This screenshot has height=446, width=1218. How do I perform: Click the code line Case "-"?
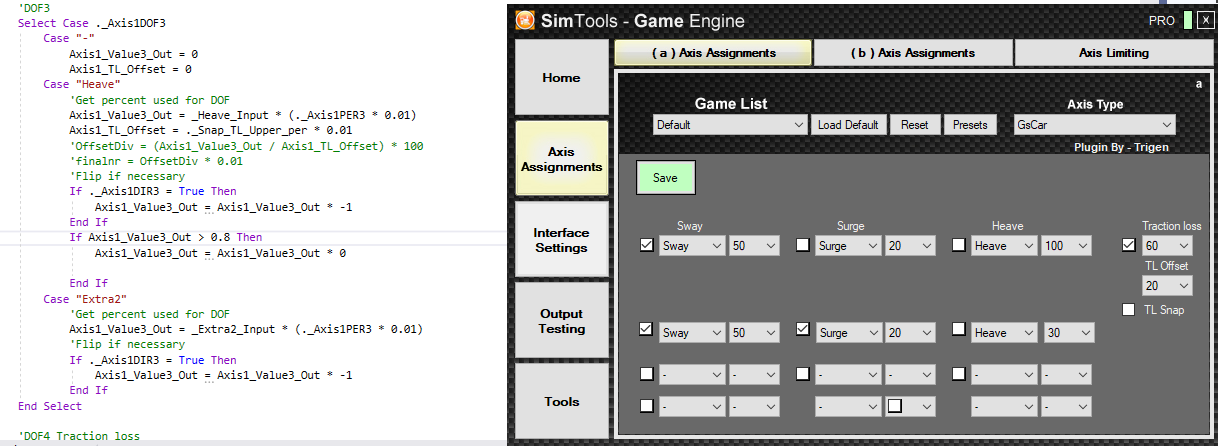(71, 38)
